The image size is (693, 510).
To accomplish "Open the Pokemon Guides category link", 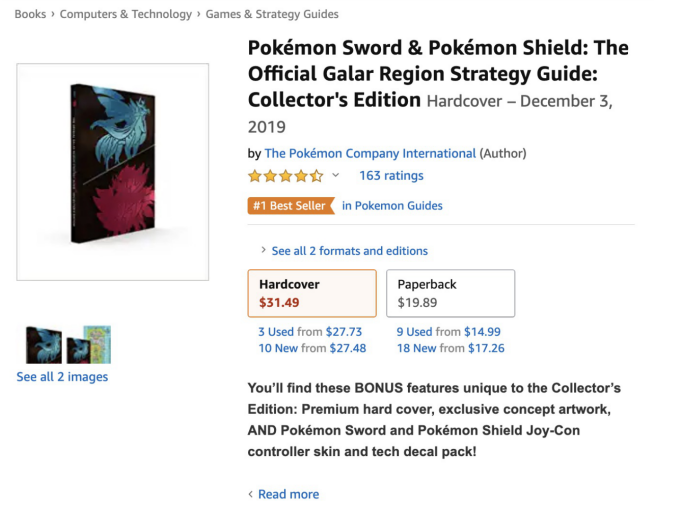I will [x=392, y=206].
